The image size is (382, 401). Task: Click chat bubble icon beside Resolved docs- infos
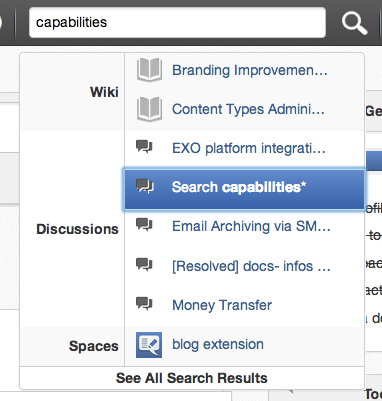[144, 265]
